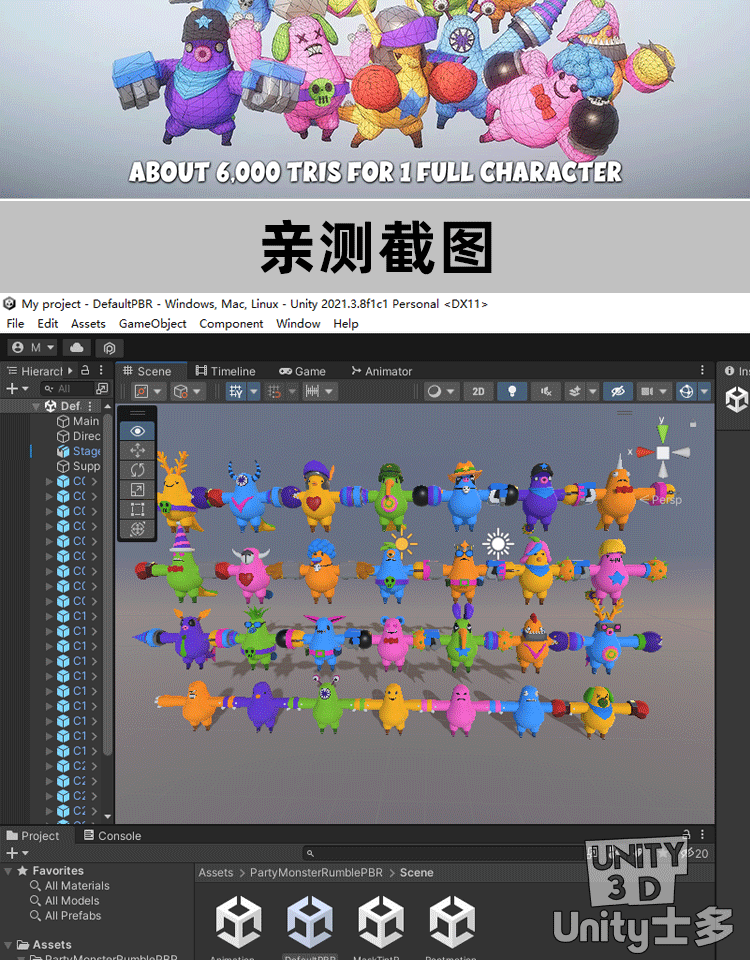
Task: Toggle scene audio mute button
Action: 545,392
